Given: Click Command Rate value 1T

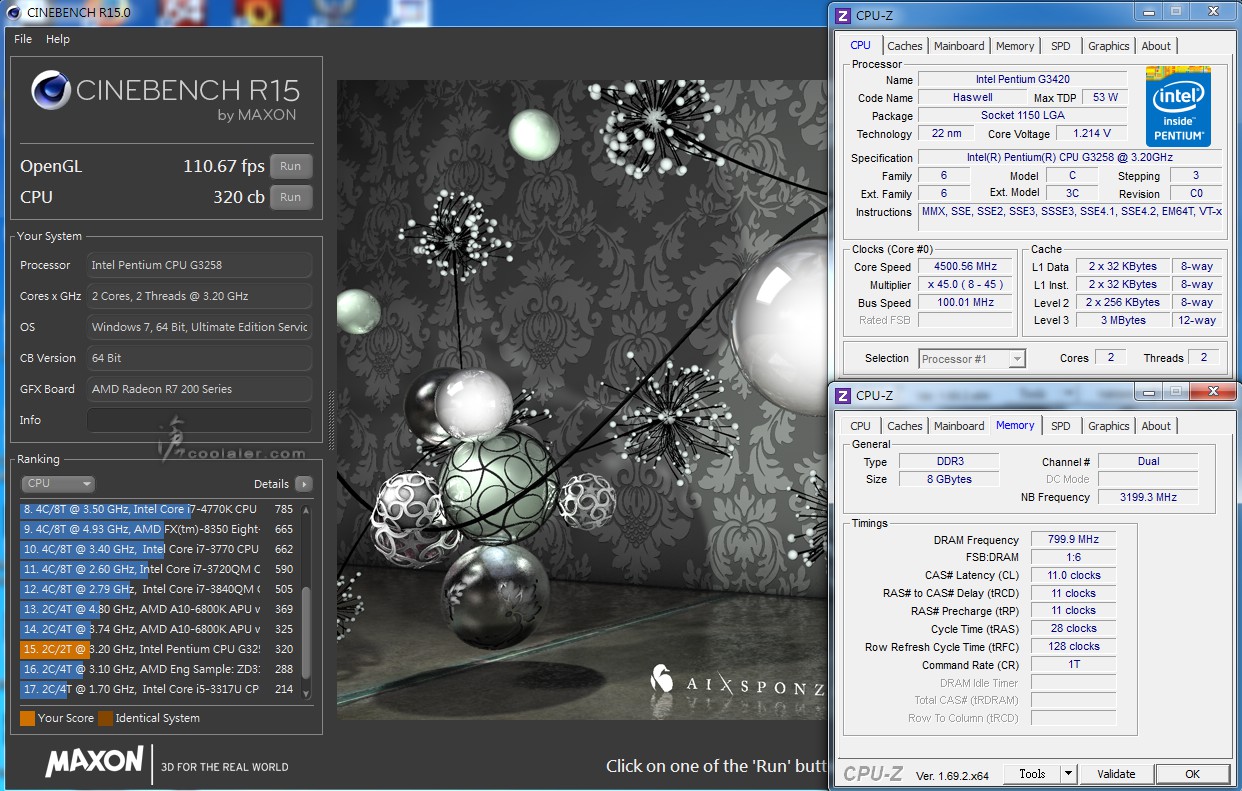Looking at the screenshot, I should pyautogui.click(x=1073, y=665).
